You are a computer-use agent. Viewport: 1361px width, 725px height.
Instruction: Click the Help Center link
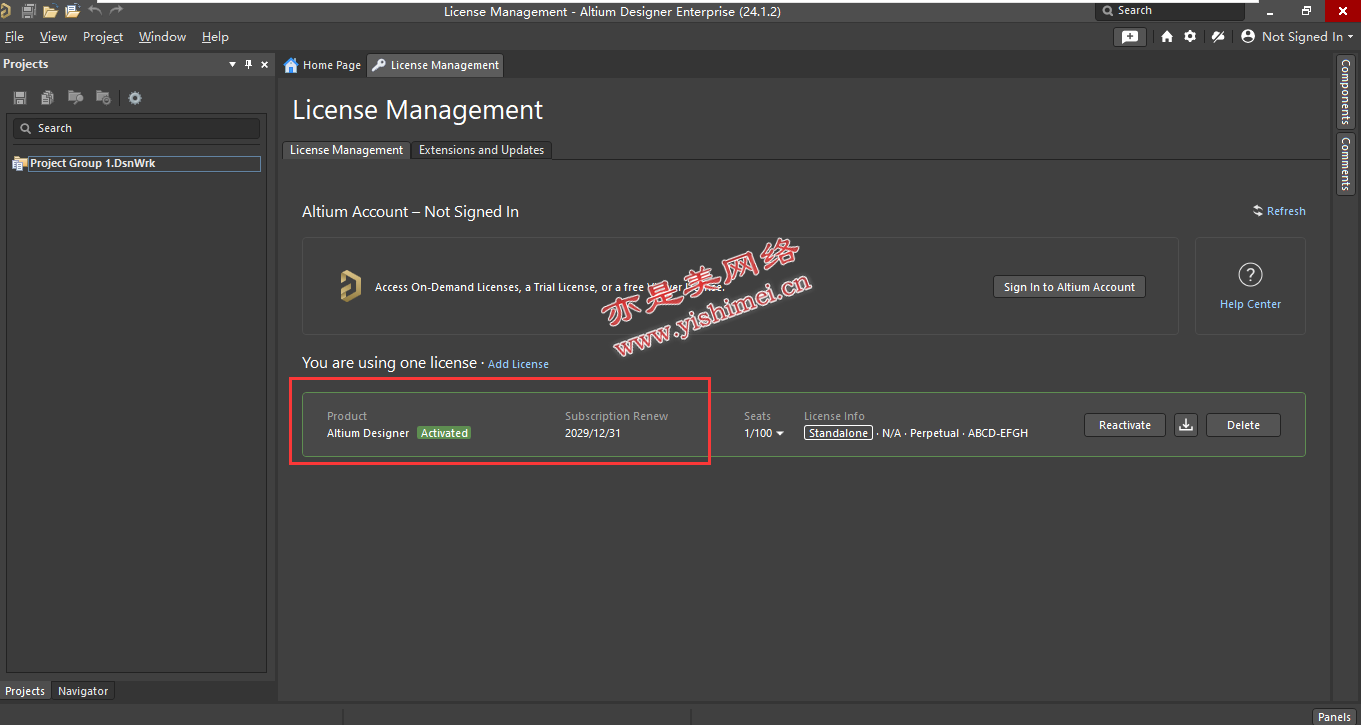click(1250, 304)
